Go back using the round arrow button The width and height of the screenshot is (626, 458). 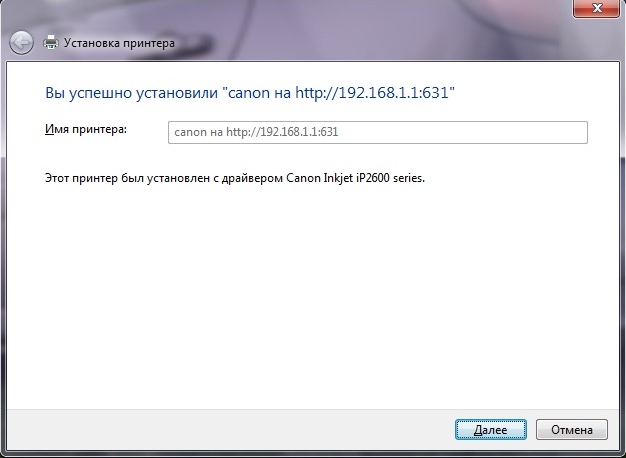pos(21,42)
